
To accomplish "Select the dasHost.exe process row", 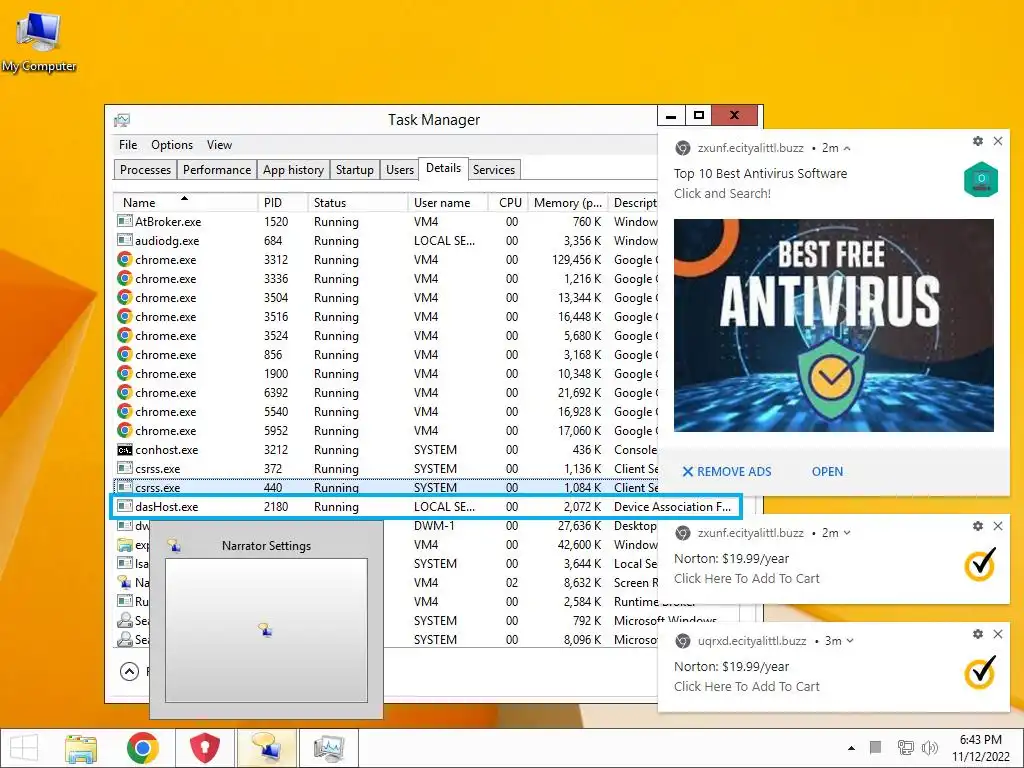I will (x=426, y=507).
